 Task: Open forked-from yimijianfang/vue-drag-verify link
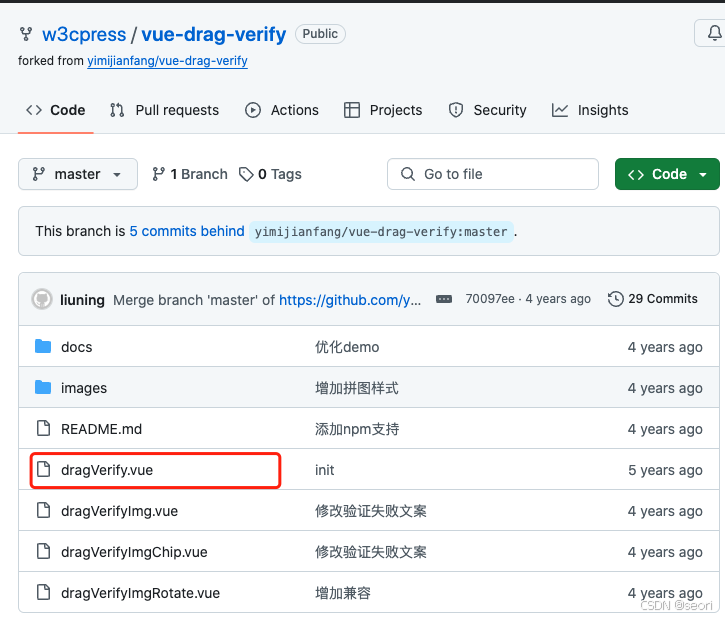tap(167, 61)
